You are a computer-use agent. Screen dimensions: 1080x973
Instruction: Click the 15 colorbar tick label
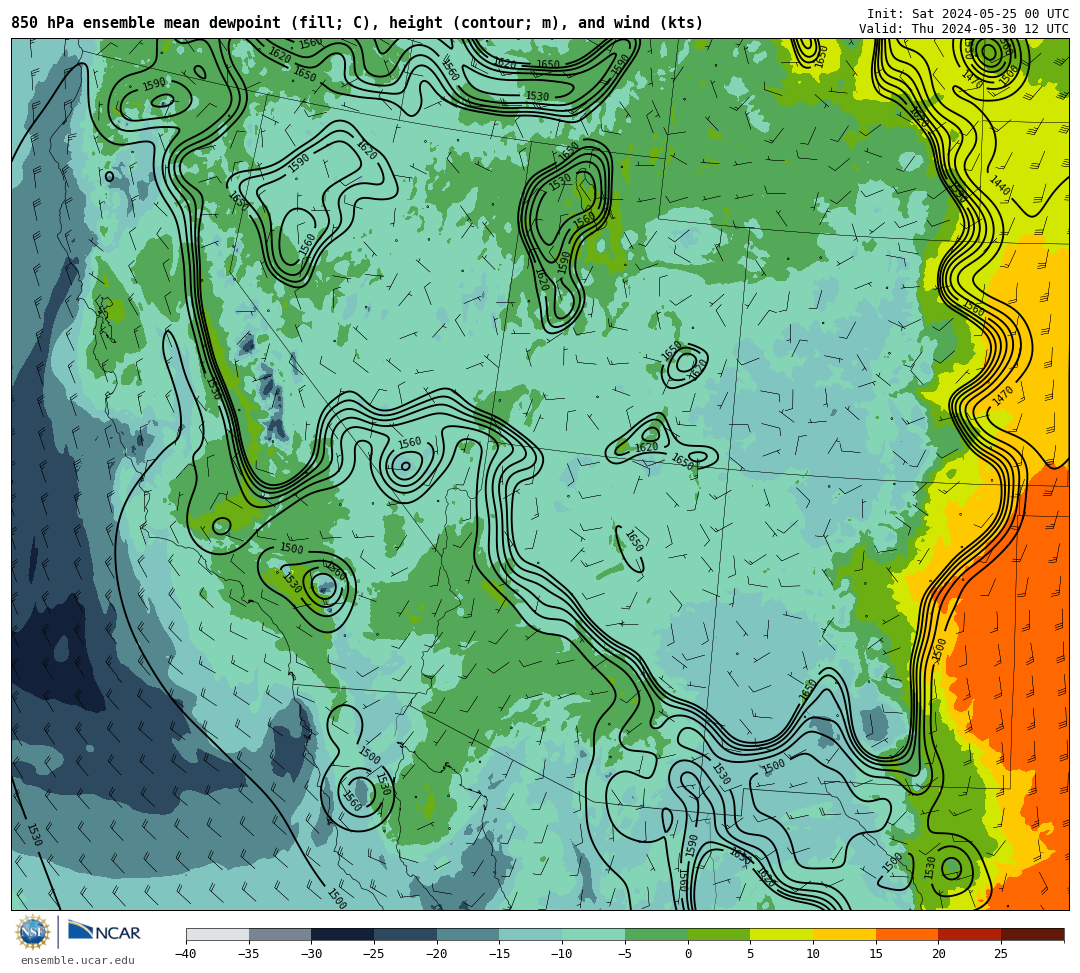[876, 954]
